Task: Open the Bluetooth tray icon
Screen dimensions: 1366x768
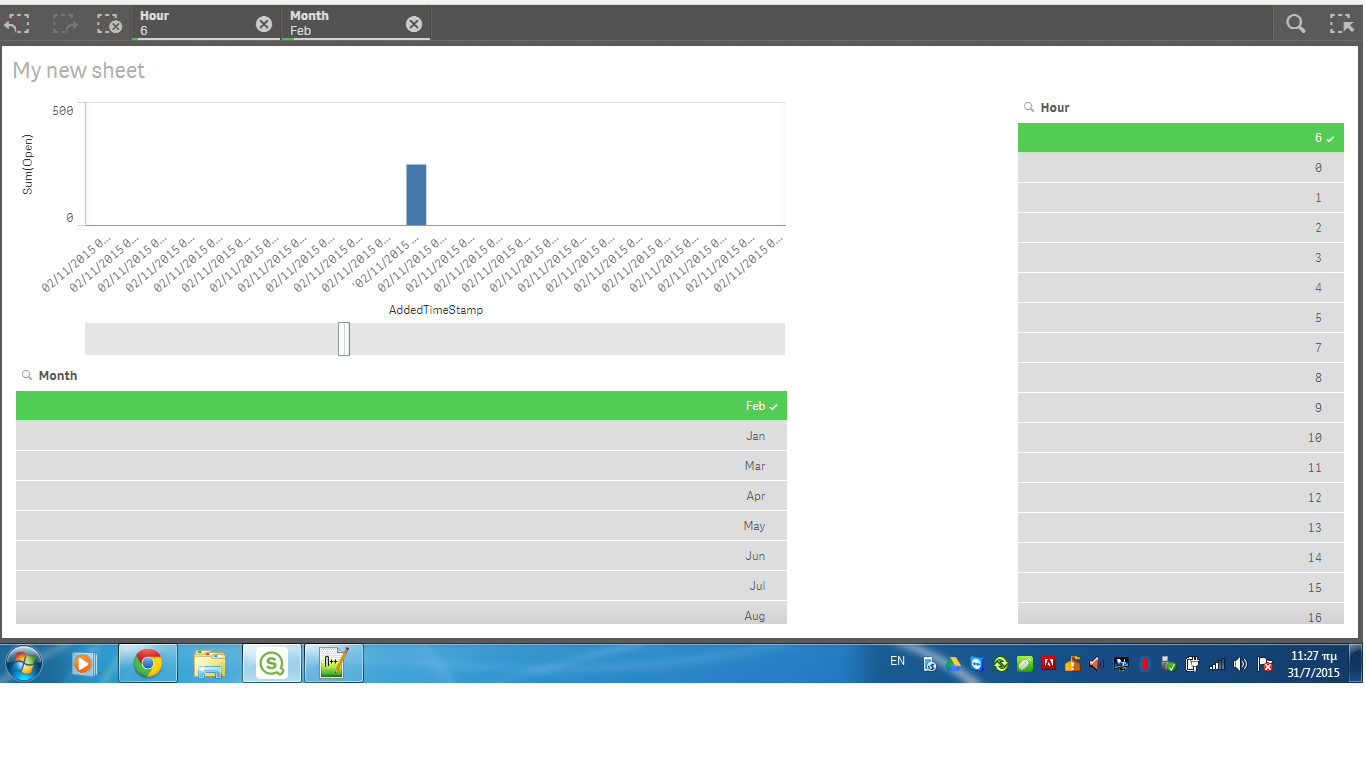Action: point(1144,664)
